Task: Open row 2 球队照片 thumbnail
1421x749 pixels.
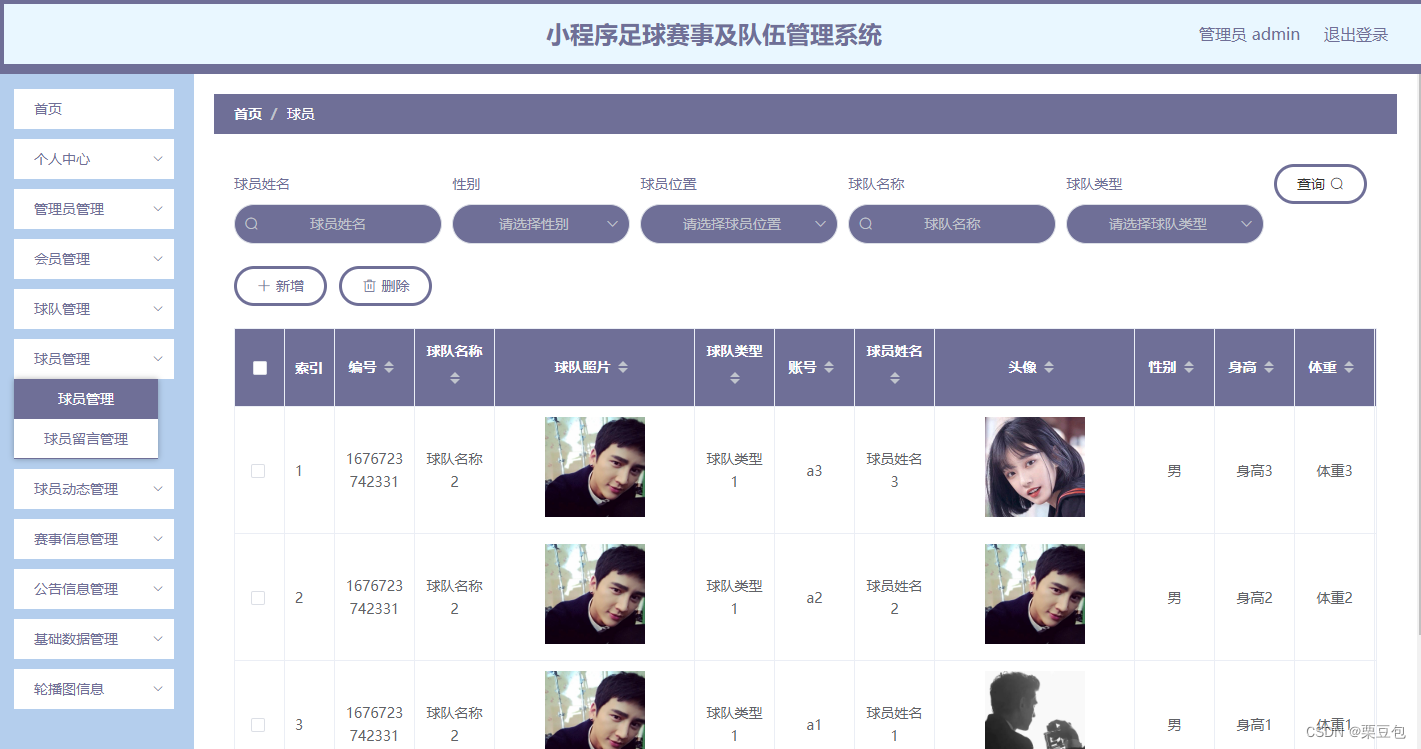Action: (595, 594)
